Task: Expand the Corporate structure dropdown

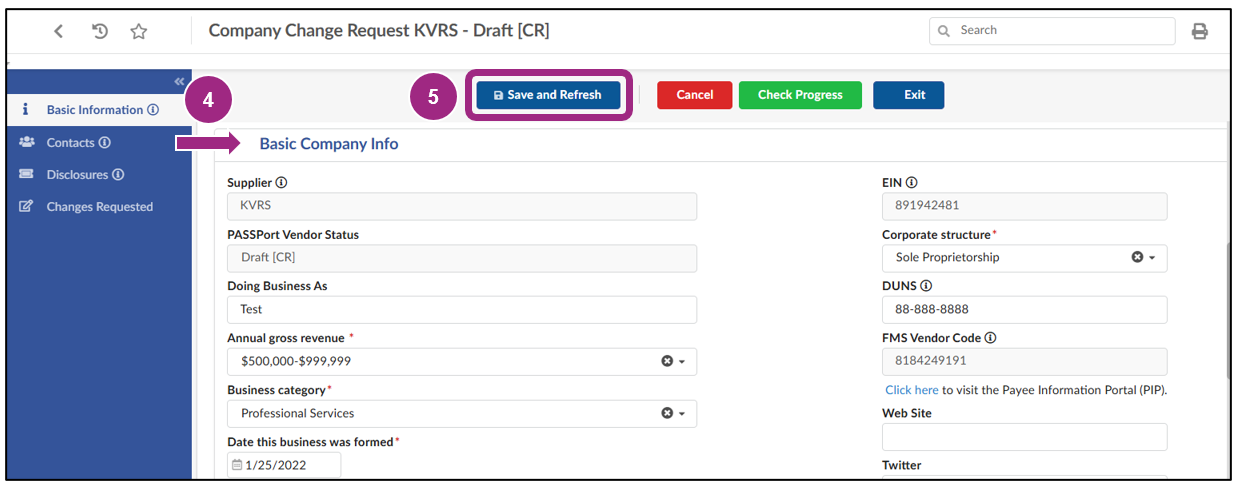Action: coord(1152,258)
